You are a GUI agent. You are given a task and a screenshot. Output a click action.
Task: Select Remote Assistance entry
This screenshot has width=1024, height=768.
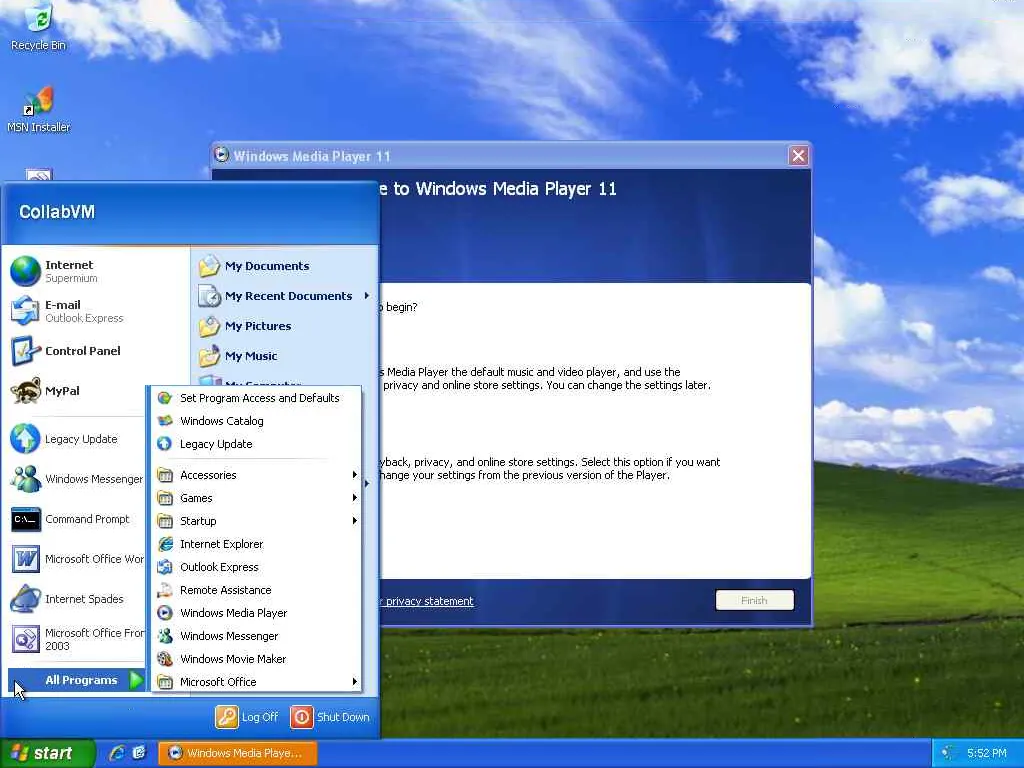pos(256,590)
